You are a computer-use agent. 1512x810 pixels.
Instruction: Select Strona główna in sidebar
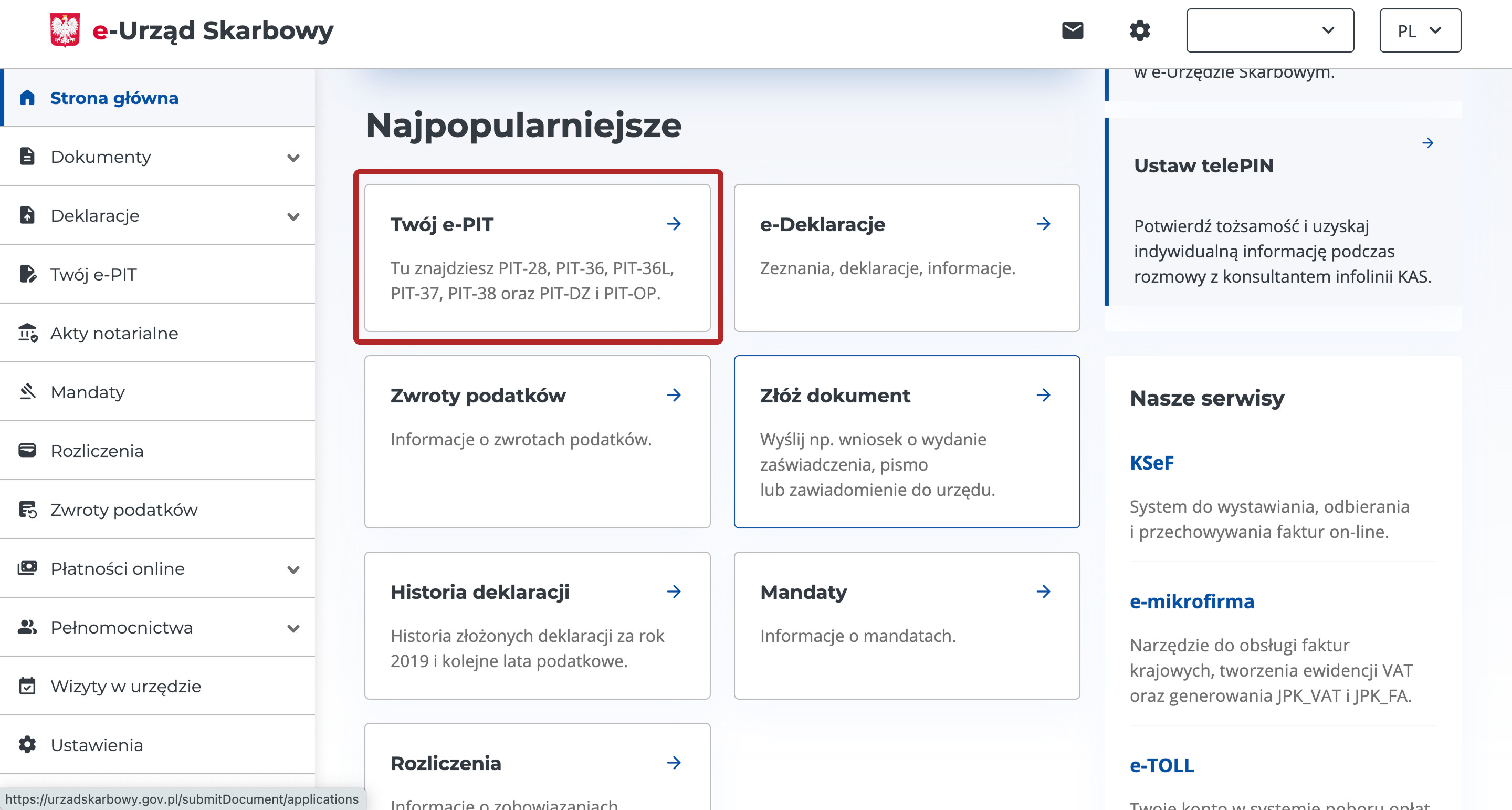click(114, 98)
